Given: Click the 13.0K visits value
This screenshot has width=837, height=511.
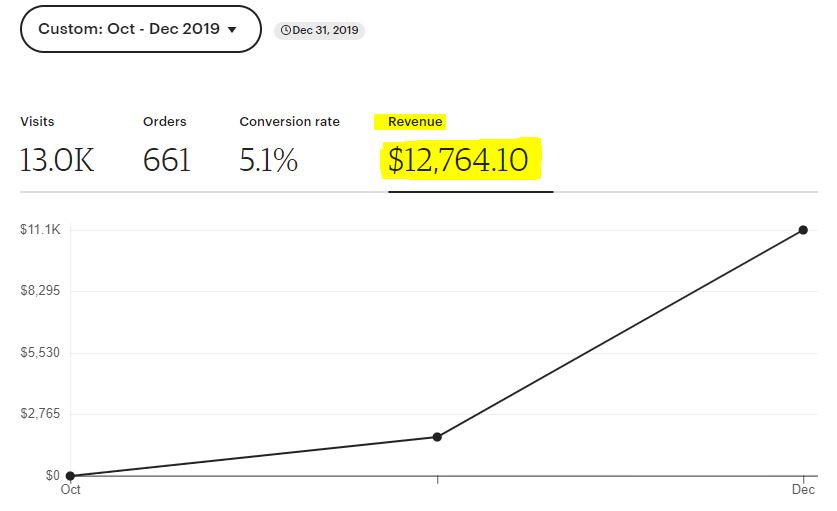Looking at the screenshot, I should (x=57, y=159).
